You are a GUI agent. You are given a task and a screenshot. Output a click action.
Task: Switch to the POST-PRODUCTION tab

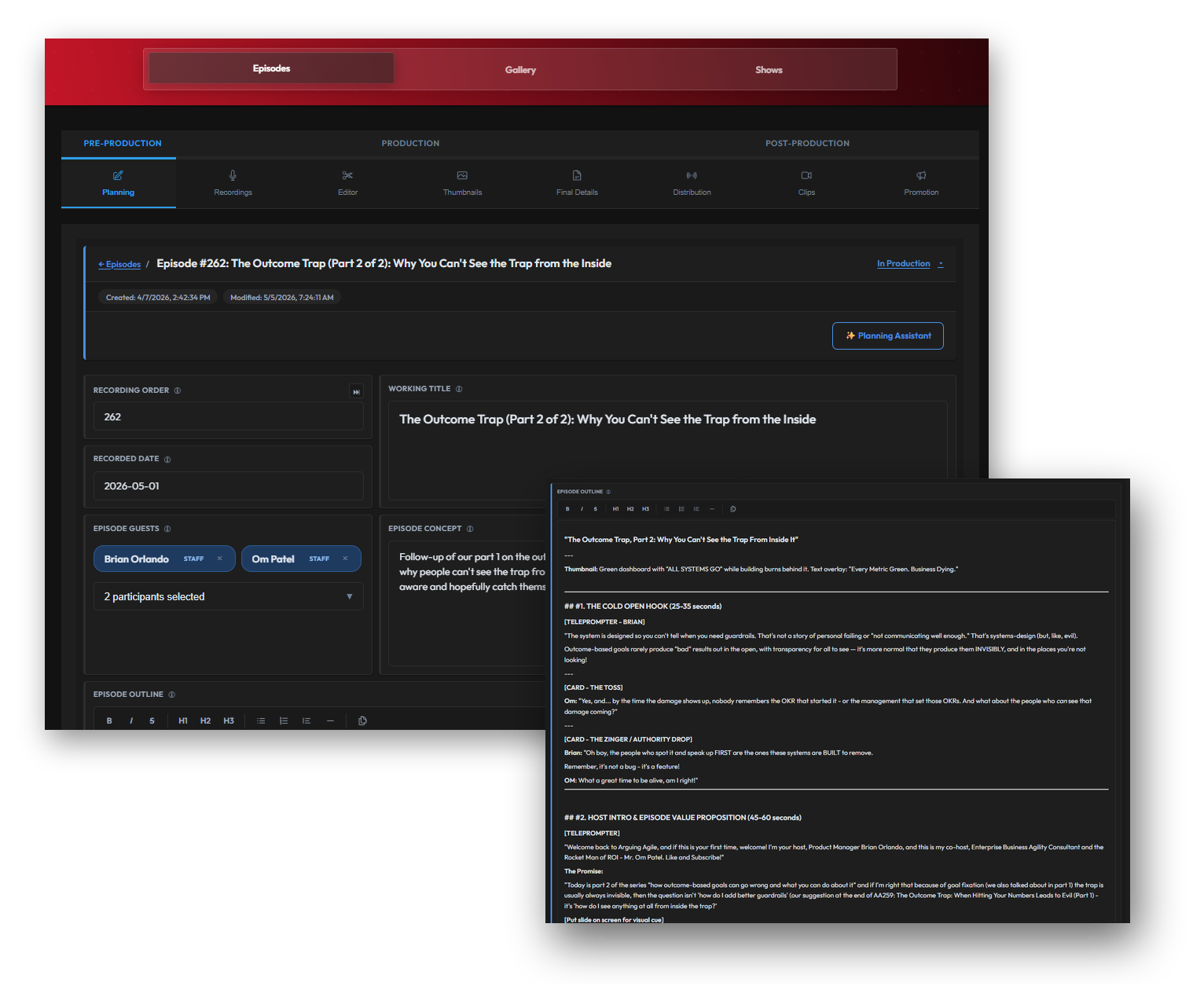click(x=807, y=143)
